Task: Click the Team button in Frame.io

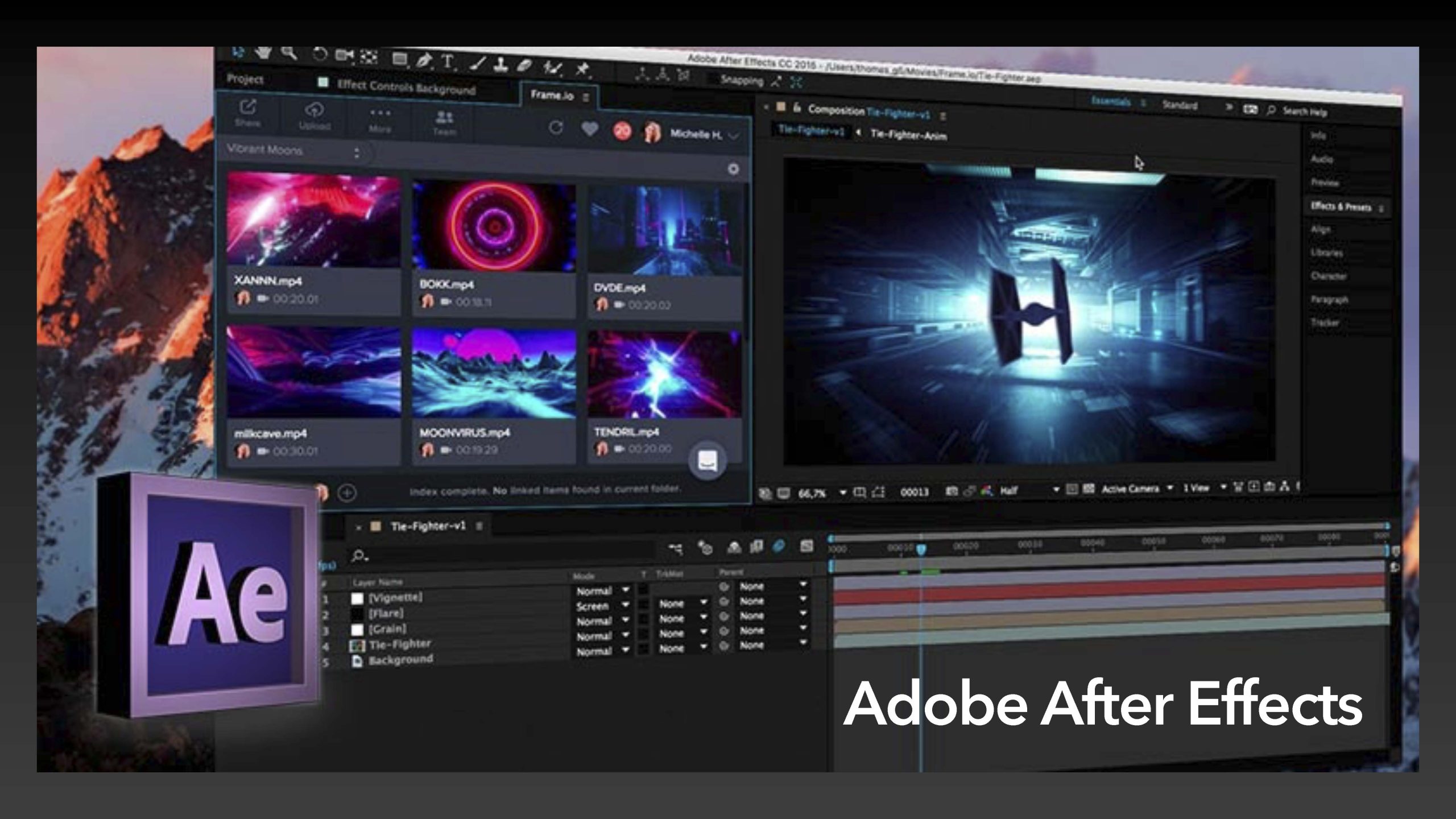Action: pos(444,123)
